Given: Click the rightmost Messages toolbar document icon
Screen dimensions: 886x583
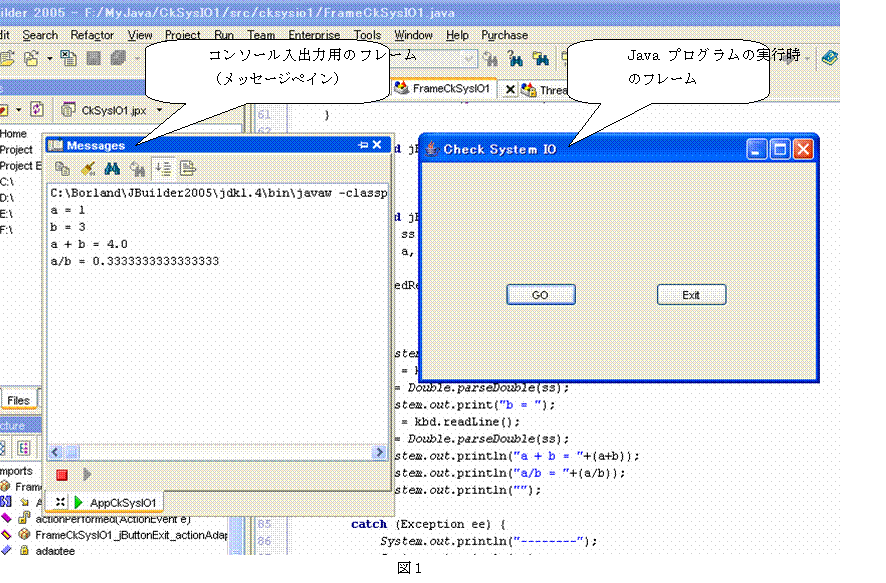Looking at the screenshot, I should [187, 169].
